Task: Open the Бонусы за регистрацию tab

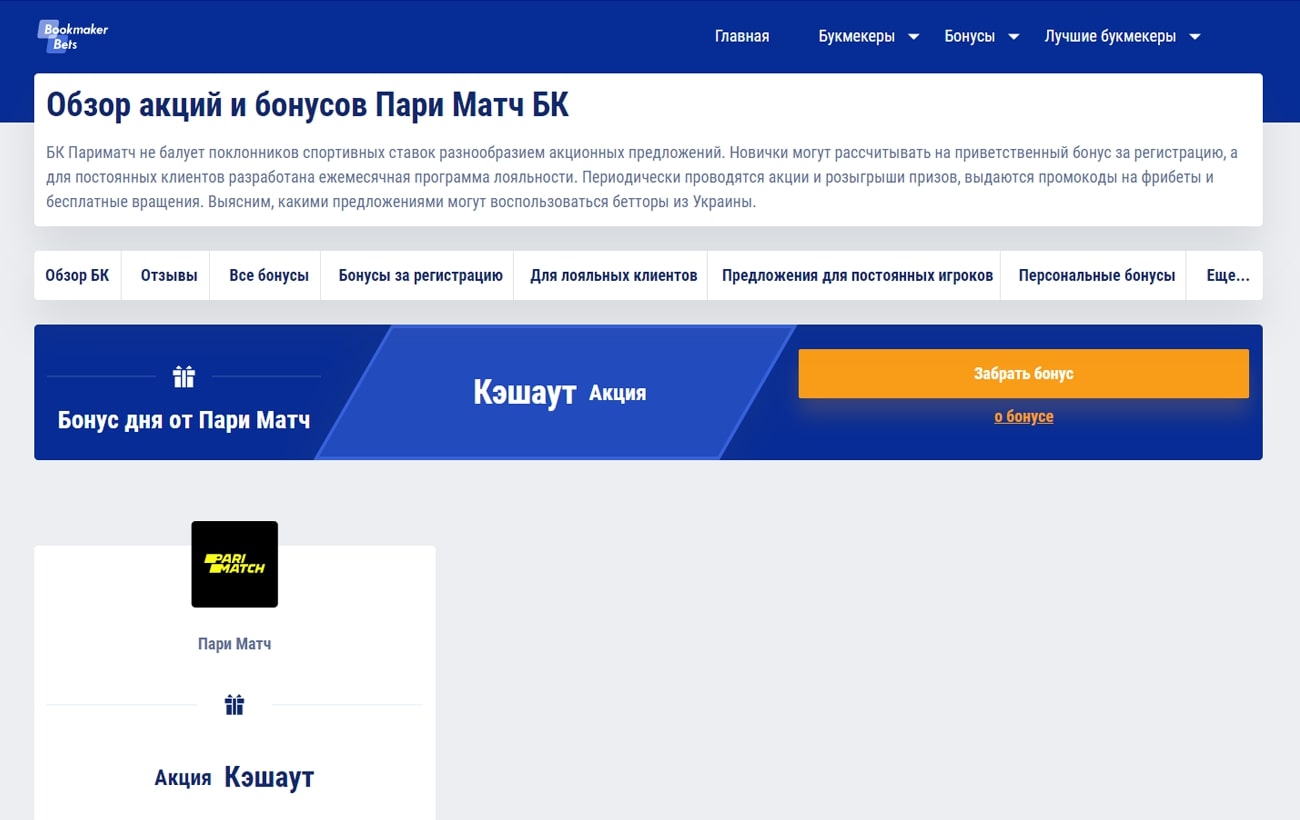Action: (x=417, y=275)
